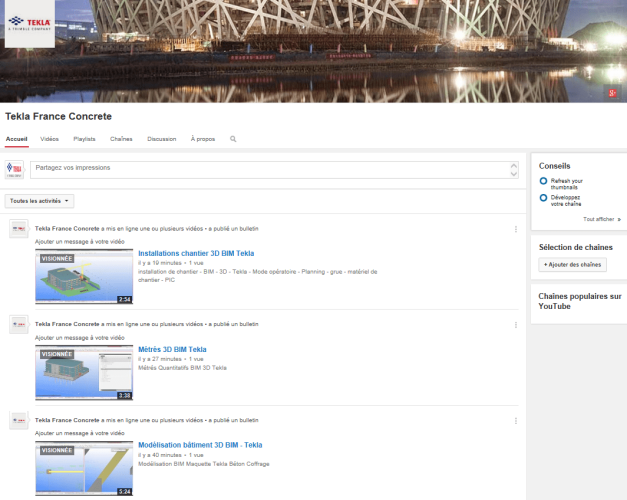Click the Tekla France Concrete channel title
627x500 pixels.
click(x=58, y=116)
